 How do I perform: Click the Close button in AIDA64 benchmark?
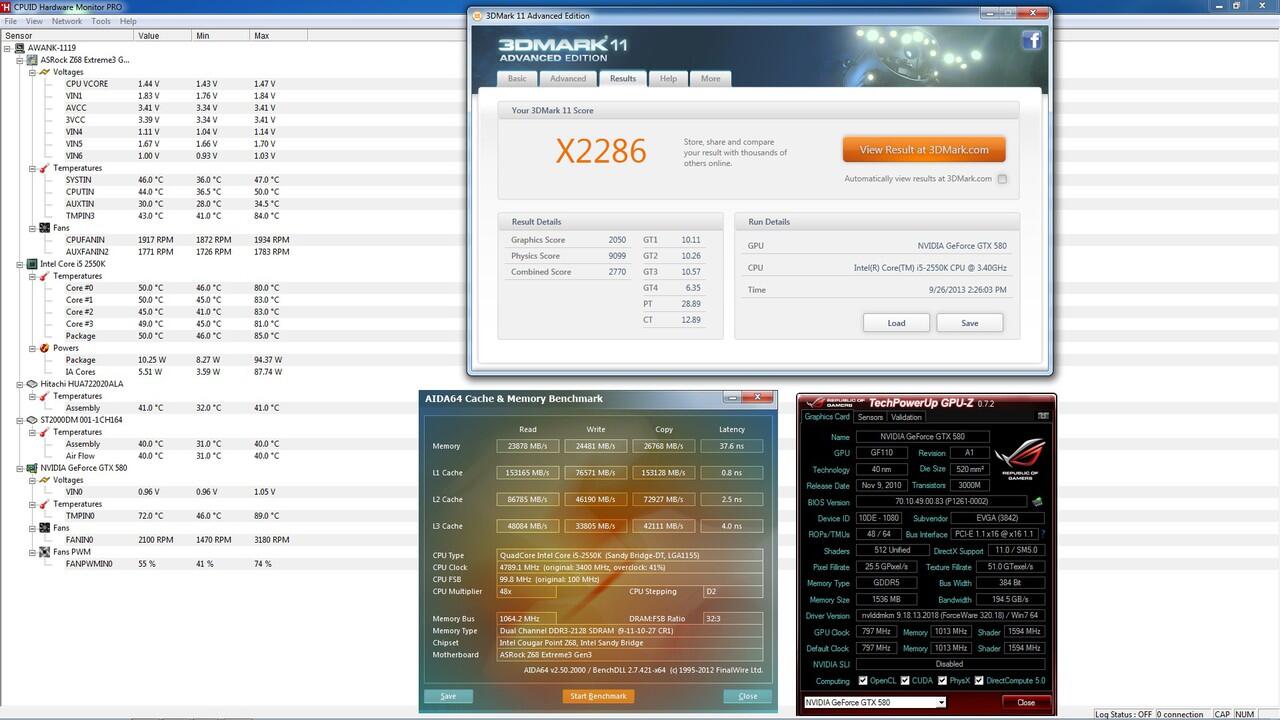coord(748,696)
